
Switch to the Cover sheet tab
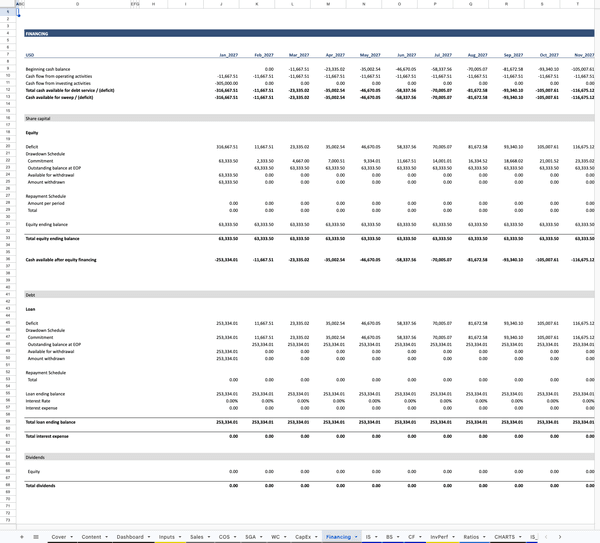pyautogui.click(x=59, y=537)
